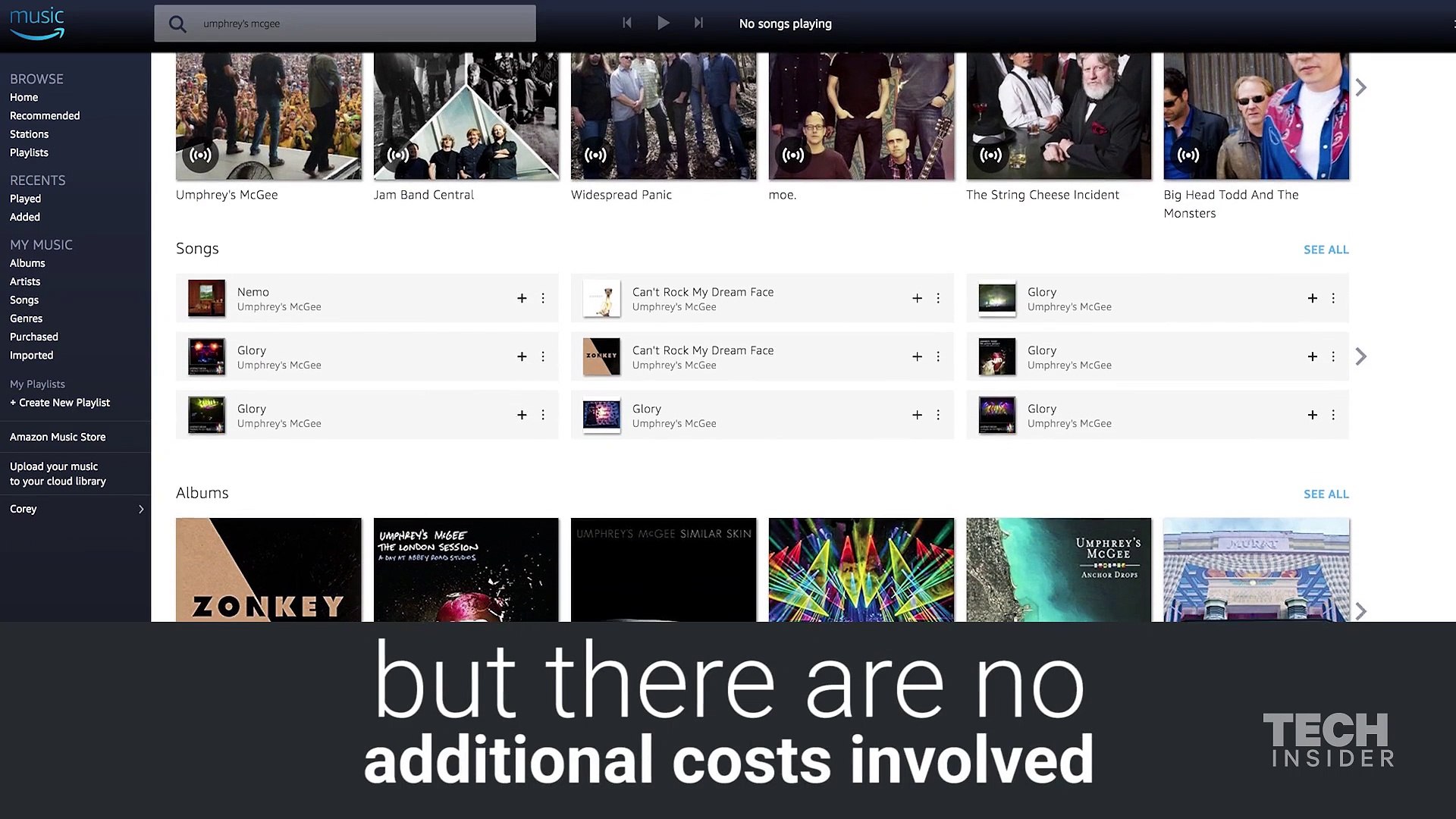Open options for first-column second-row Glory
Image resolution: width=1456 pixels, height=819 pixels.
tap(543, 356)
